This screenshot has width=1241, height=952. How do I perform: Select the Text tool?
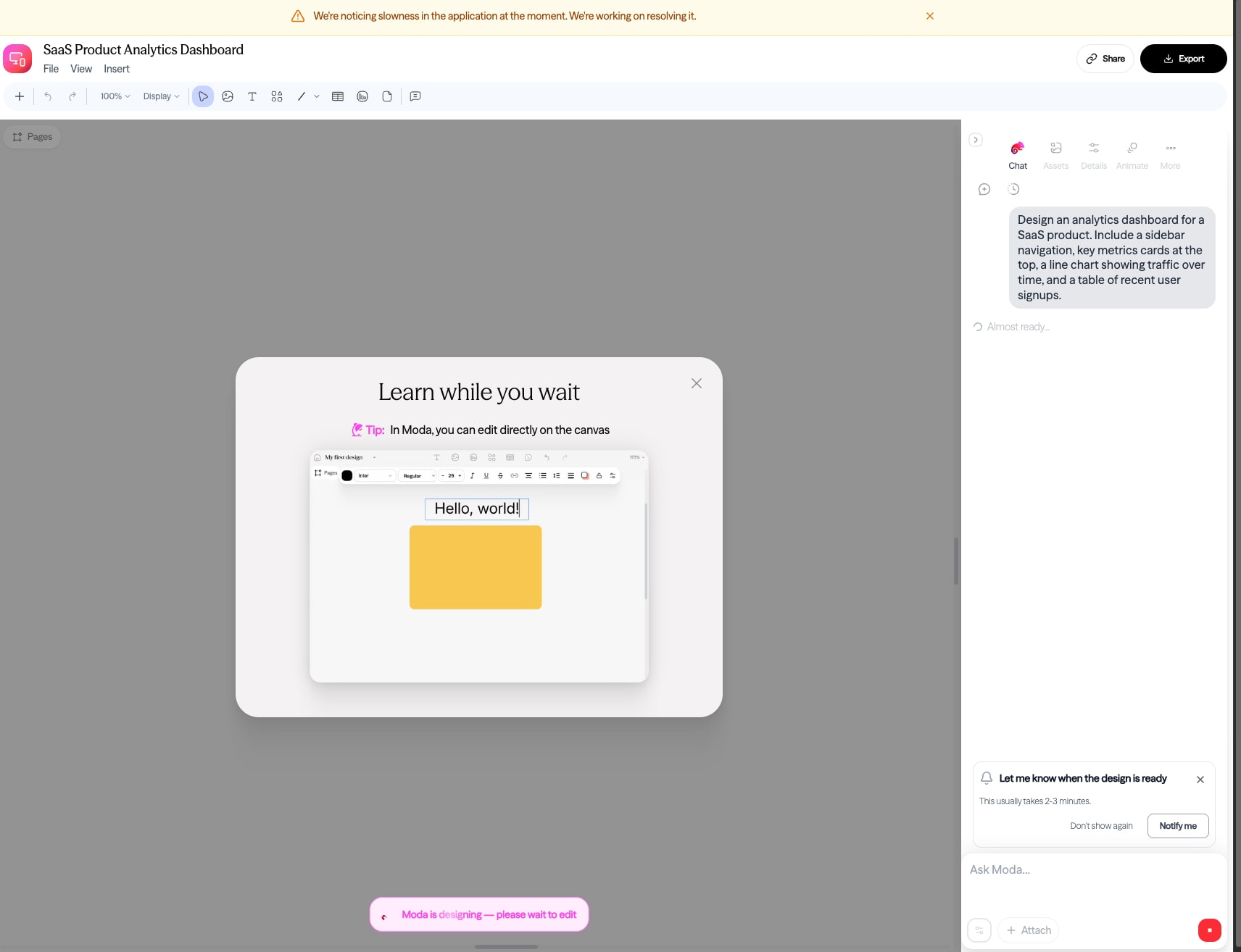(252, 96)
